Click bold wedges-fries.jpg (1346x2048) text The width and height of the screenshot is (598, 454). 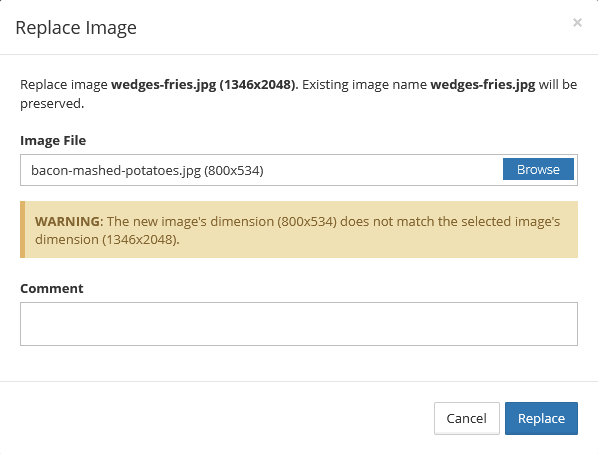pyautogui.click(x=204, y=84)
